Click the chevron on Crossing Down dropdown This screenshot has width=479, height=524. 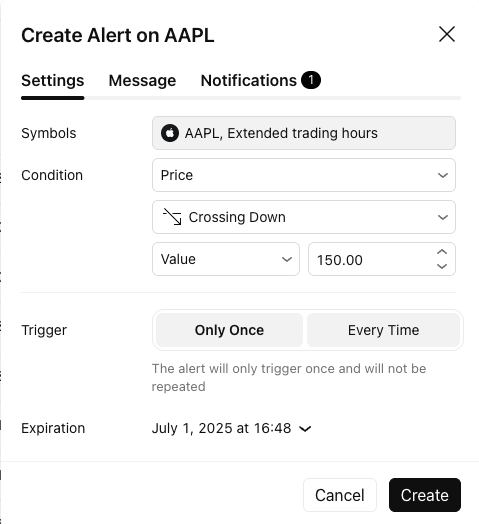(x=443, y=217)
